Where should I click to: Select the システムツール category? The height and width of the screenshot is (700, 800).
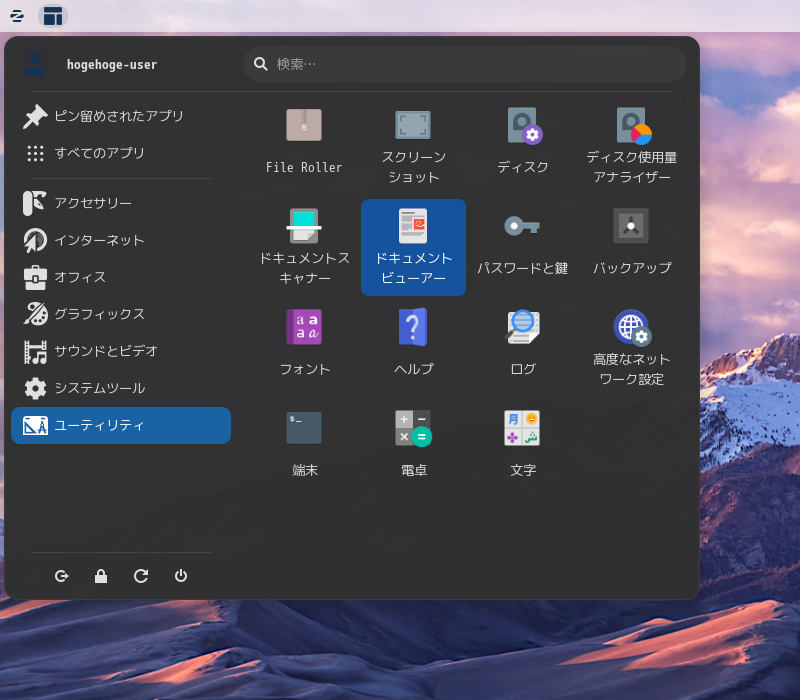pyautogui.click(x=121, y=388)
